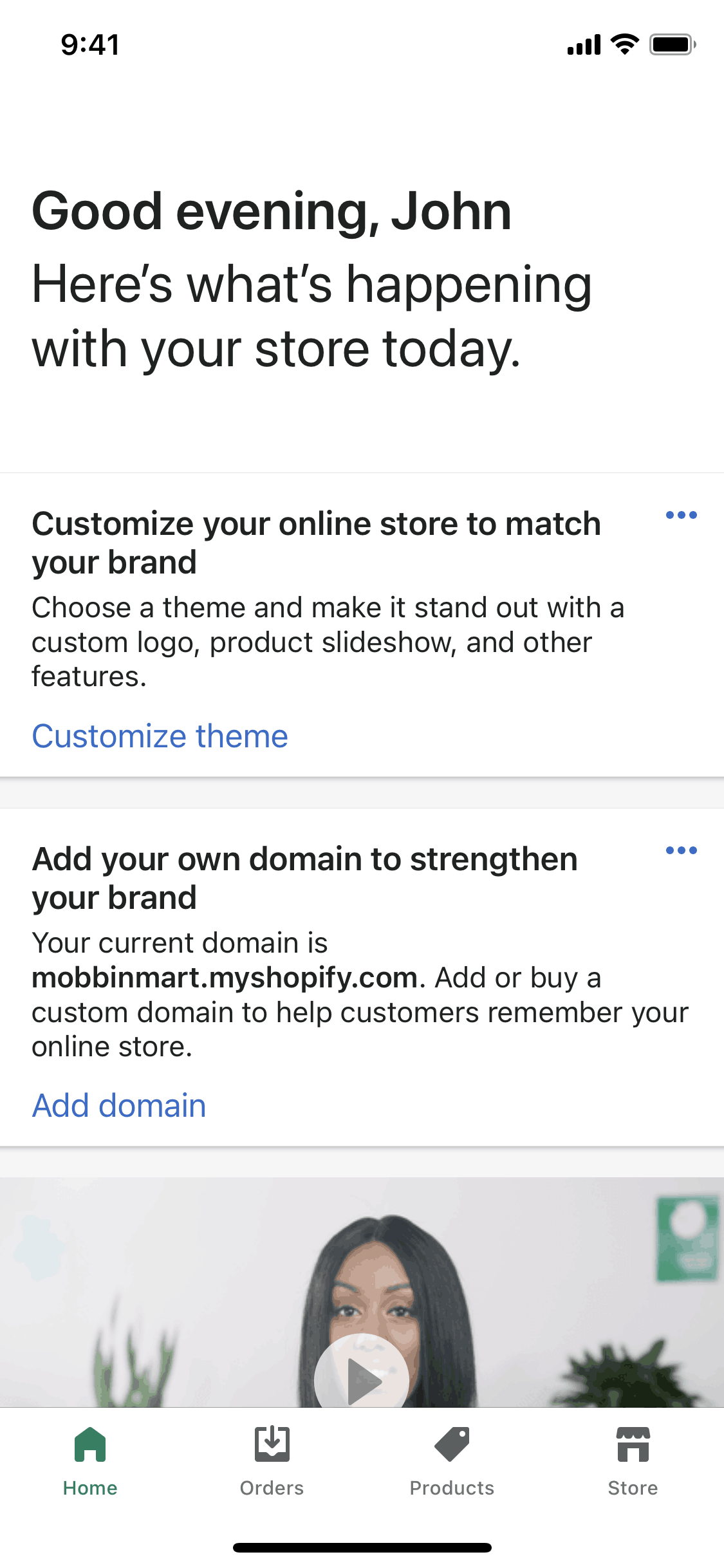Go to the Products tag icon

(x=452, y=1444)
